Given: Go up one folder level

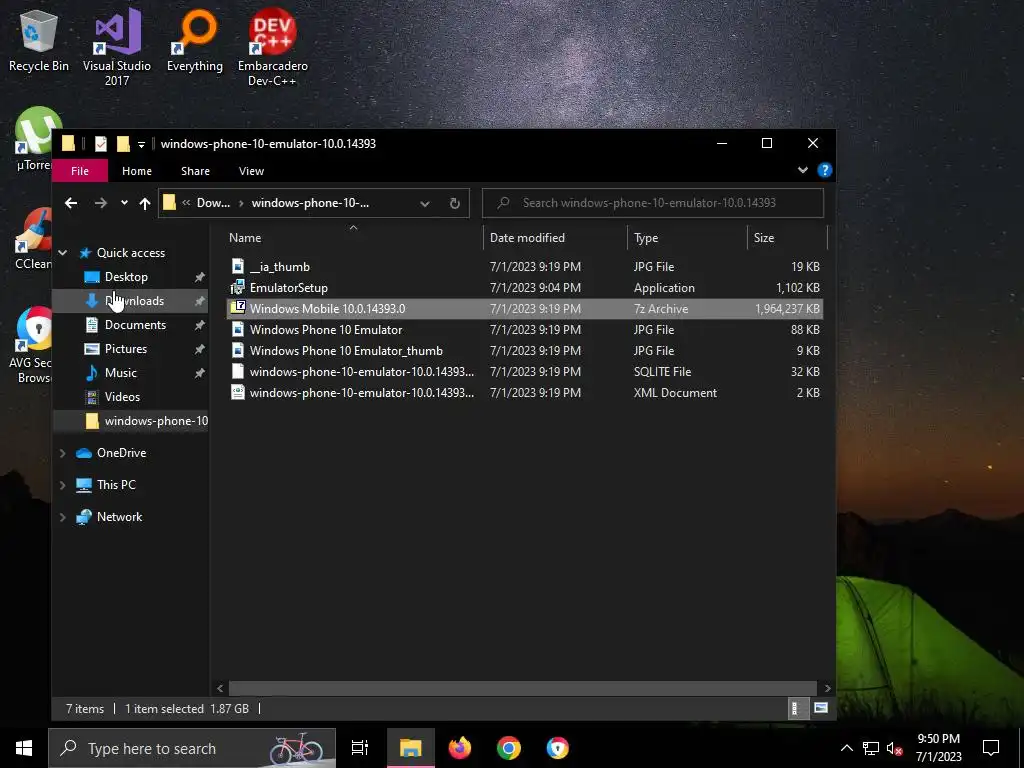Looking at the screenshot, I should point(145,203).
